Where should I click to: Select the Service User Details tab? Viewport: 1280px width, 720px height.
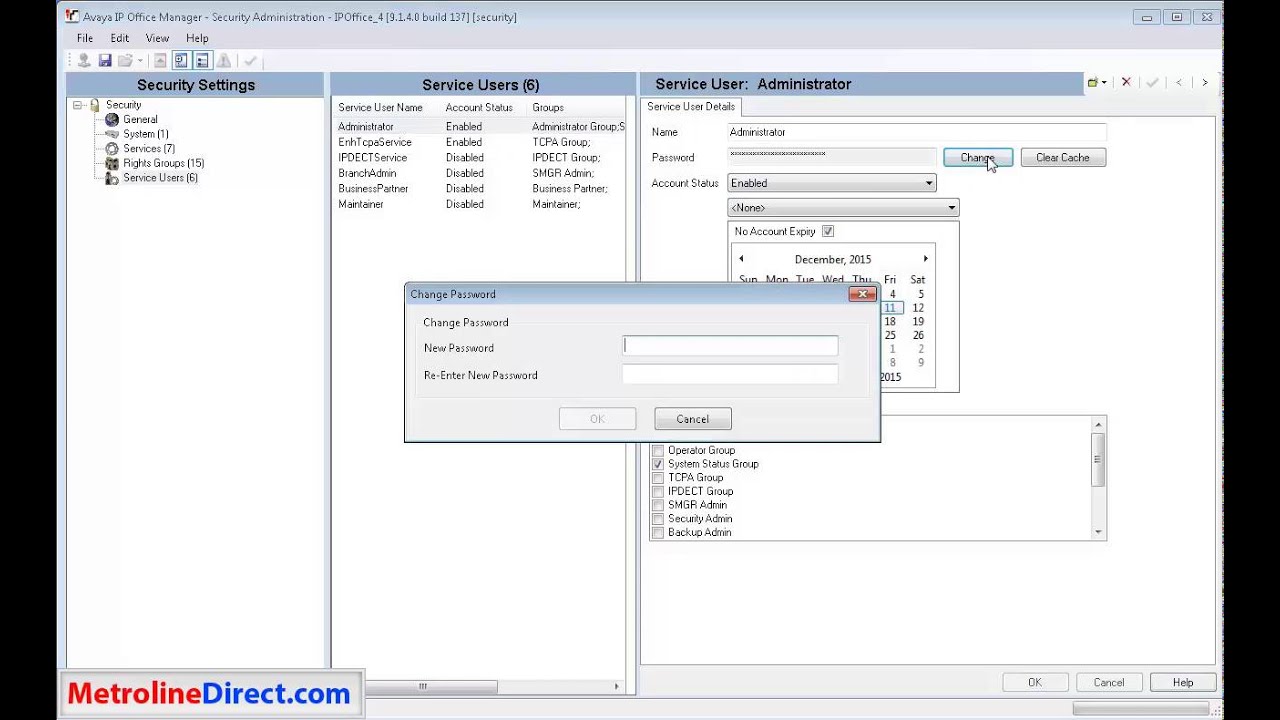(x=691, y=107)
